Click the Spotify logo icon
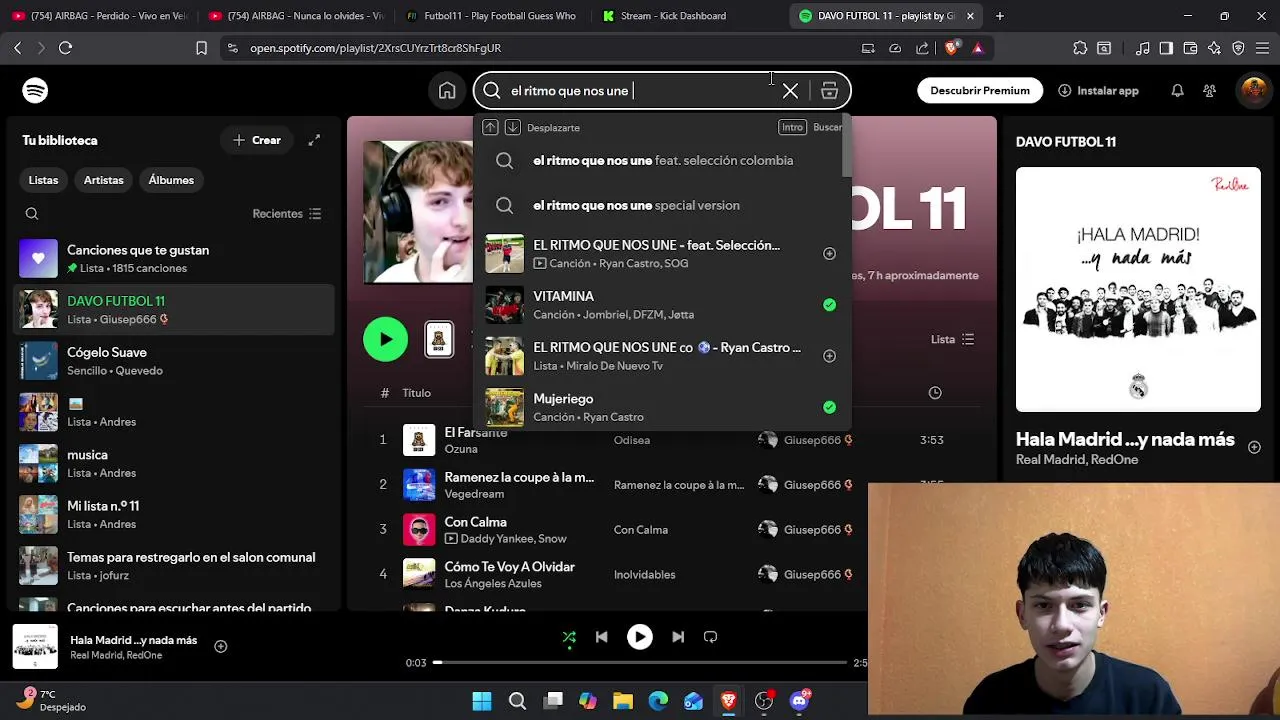Screen dimensions: 1280x720 [35, 90]
